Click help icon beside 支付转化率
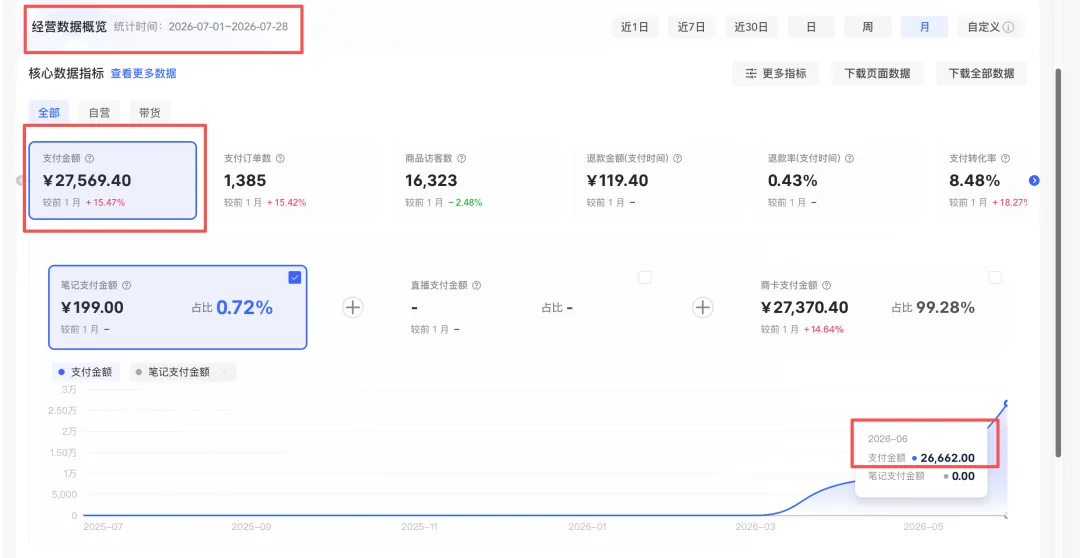The image size is (1080, 558). click(1006, 158)
